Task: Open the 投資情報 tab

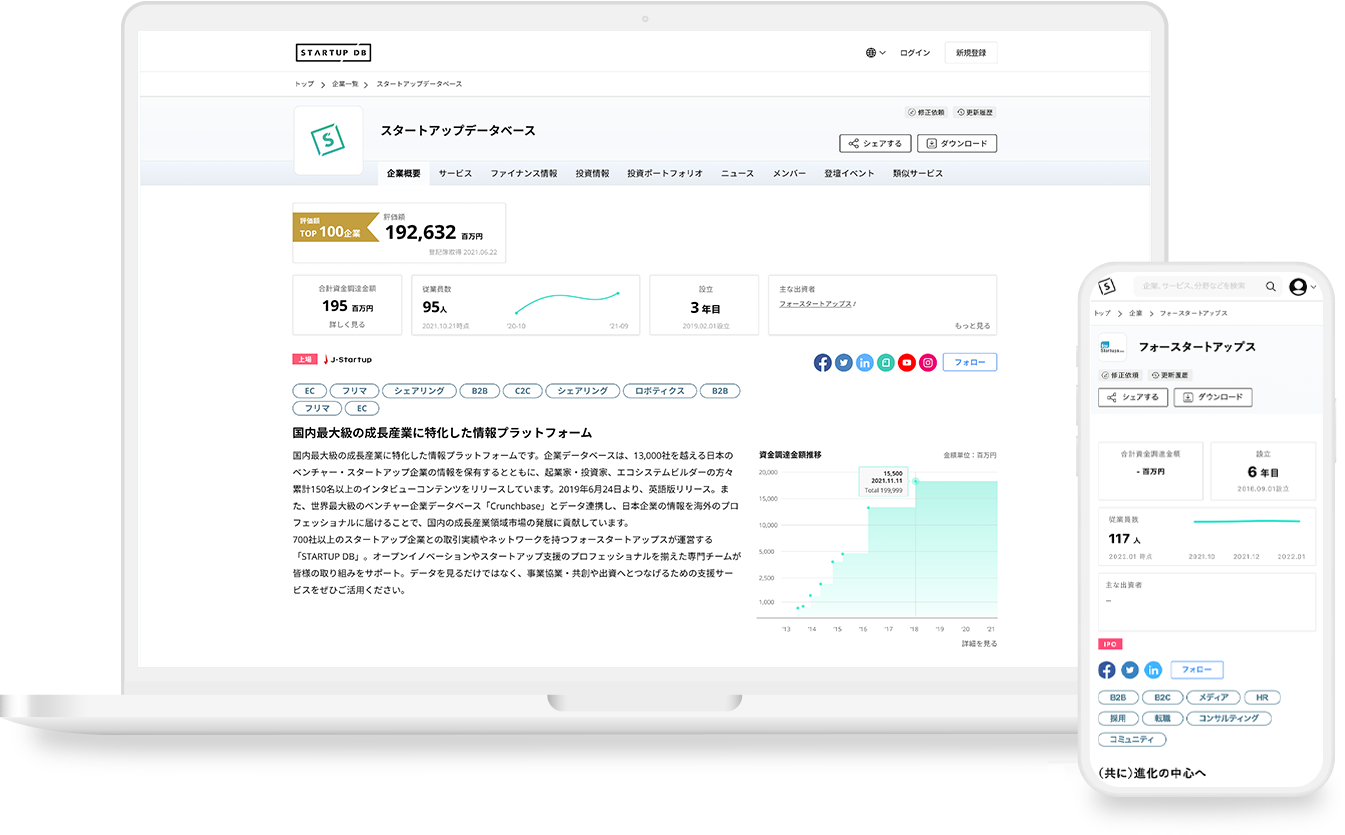Action: pyautogui.click(x=592, y=173)
